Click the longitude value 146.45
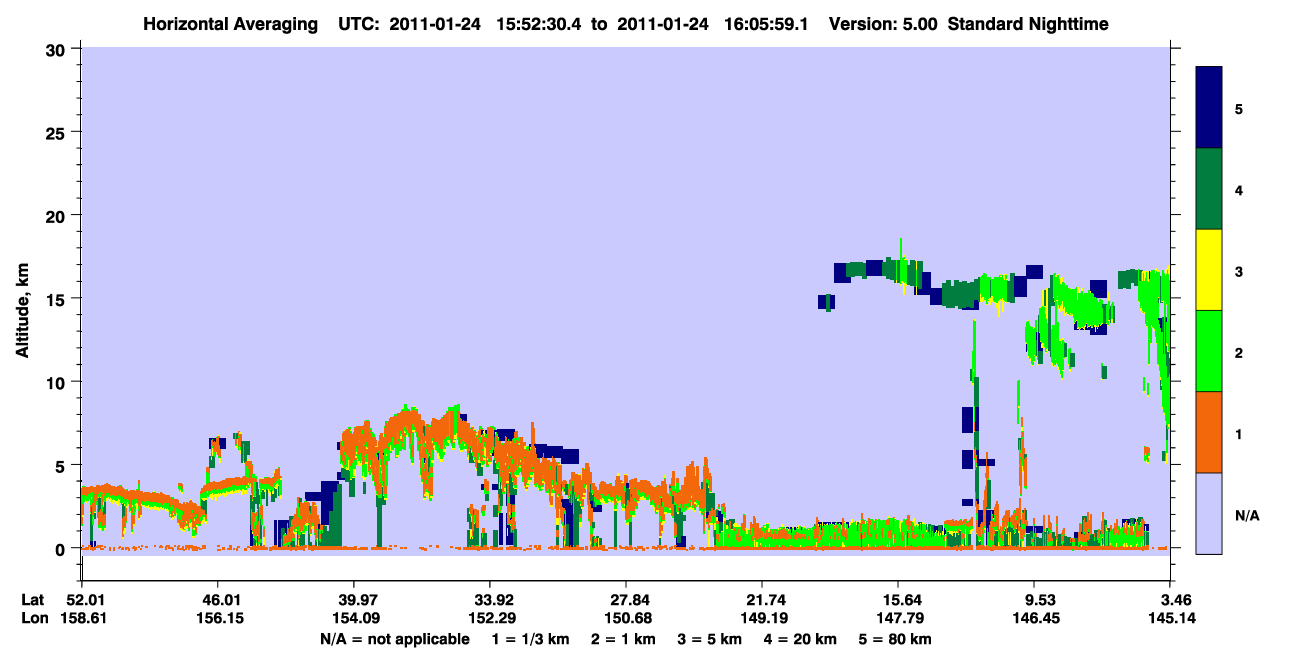Image resolution: width=1300 pixels, height=667 pixels. click(1034, 618)
